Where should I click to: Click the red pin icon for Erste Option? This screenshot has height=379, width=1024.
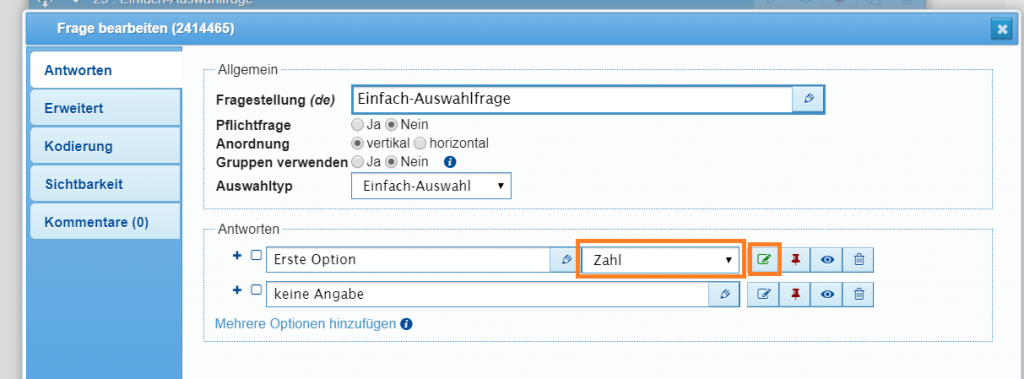[x=795, y=259]
